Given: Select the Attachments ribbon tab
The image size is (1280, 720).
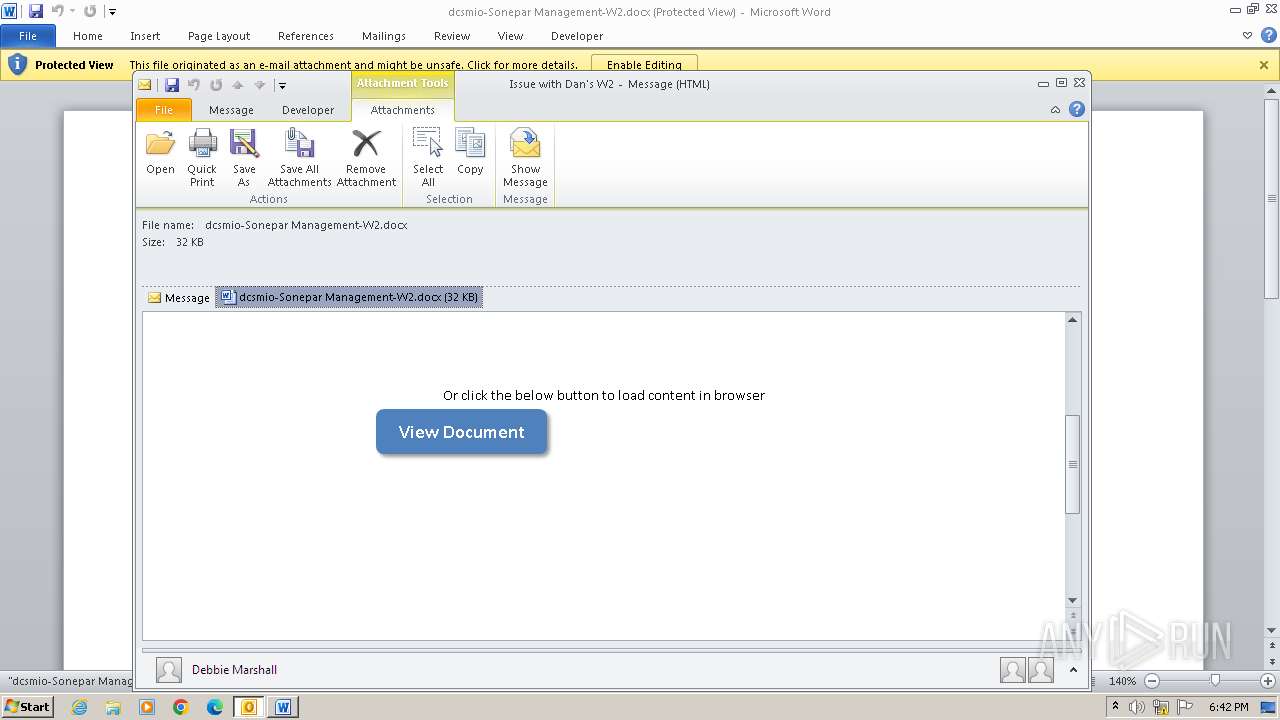Looking at the screenshot, I should pos(403,110).
